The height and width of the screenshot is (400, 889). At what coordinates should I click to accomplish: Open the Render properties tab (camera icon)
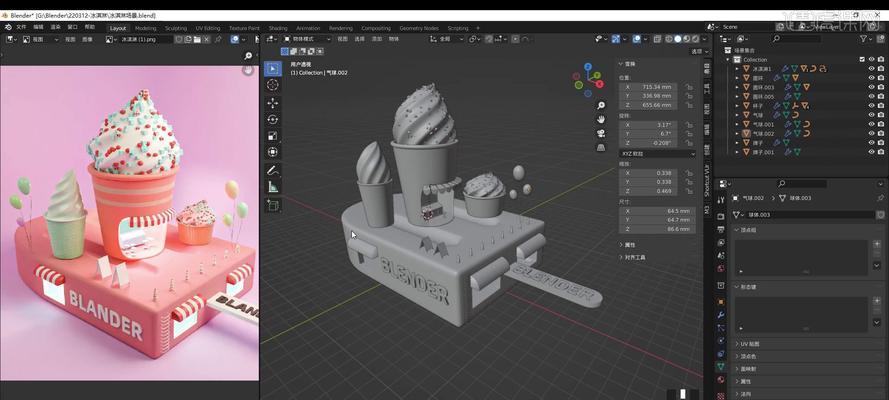tap(721, 216)
